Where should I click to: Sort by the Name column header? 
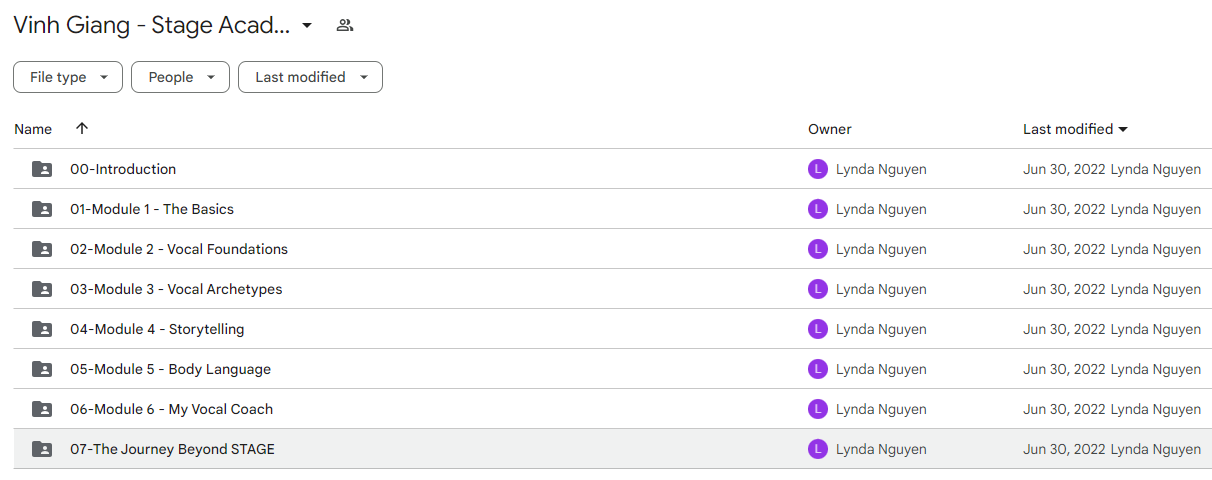pos(33,129)
